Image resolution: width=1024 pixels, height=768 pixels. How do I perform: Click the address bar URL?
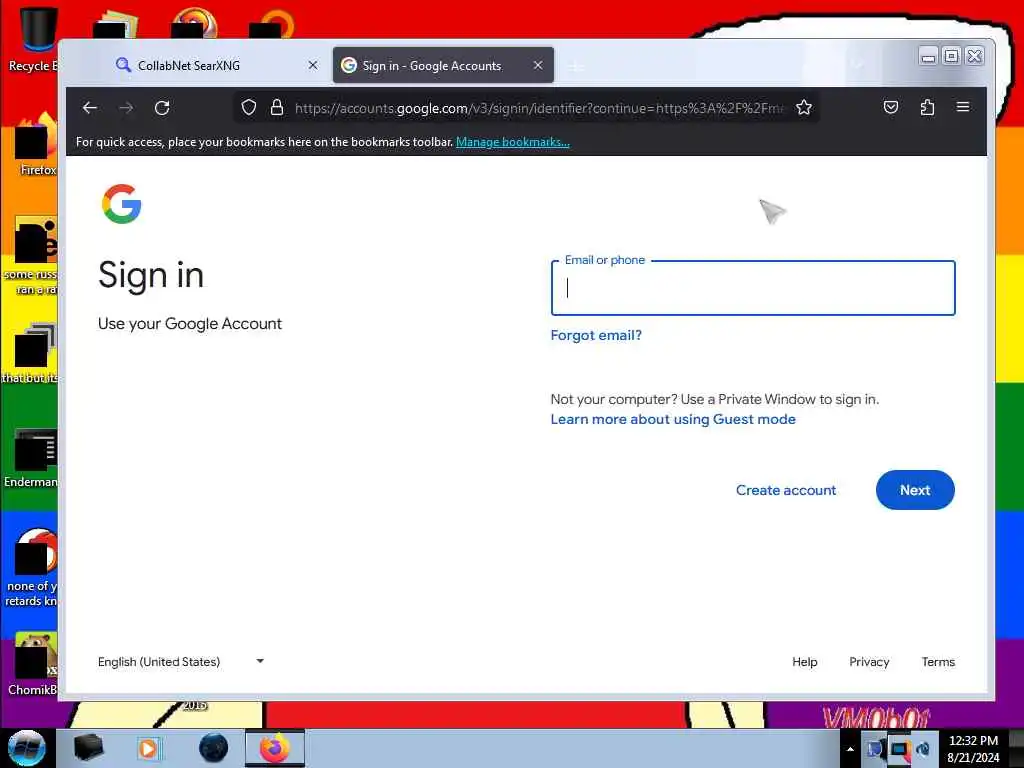(539, 108)
